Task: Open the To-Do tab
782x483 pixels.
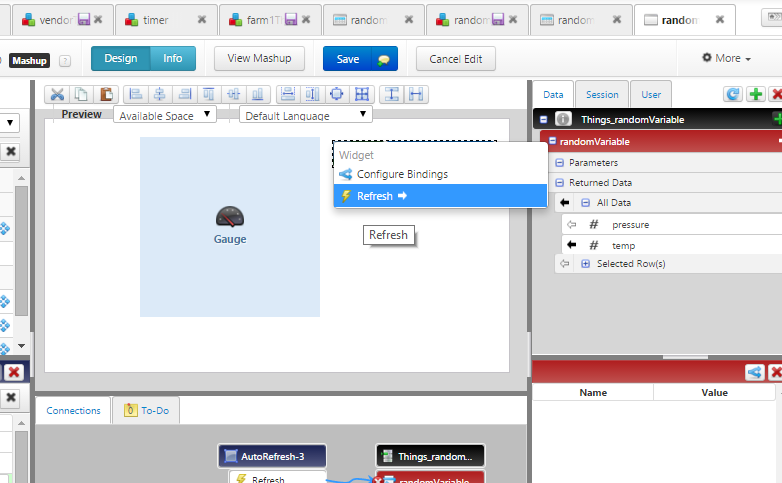Action: click(146, 410)
